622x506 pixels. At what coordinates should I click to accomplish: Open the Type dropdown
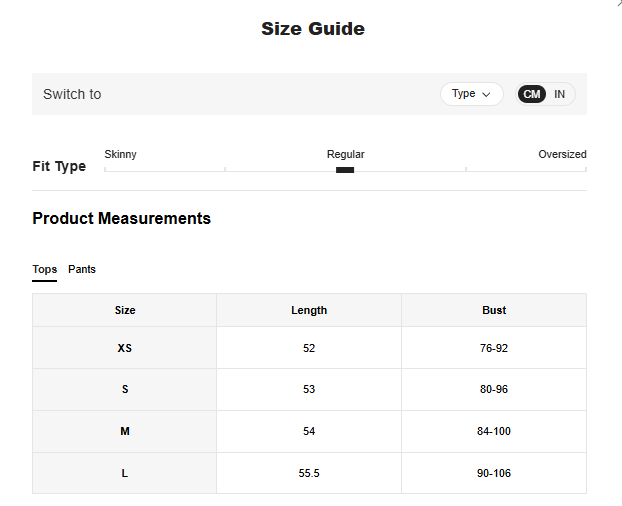[x=471, y=94]
